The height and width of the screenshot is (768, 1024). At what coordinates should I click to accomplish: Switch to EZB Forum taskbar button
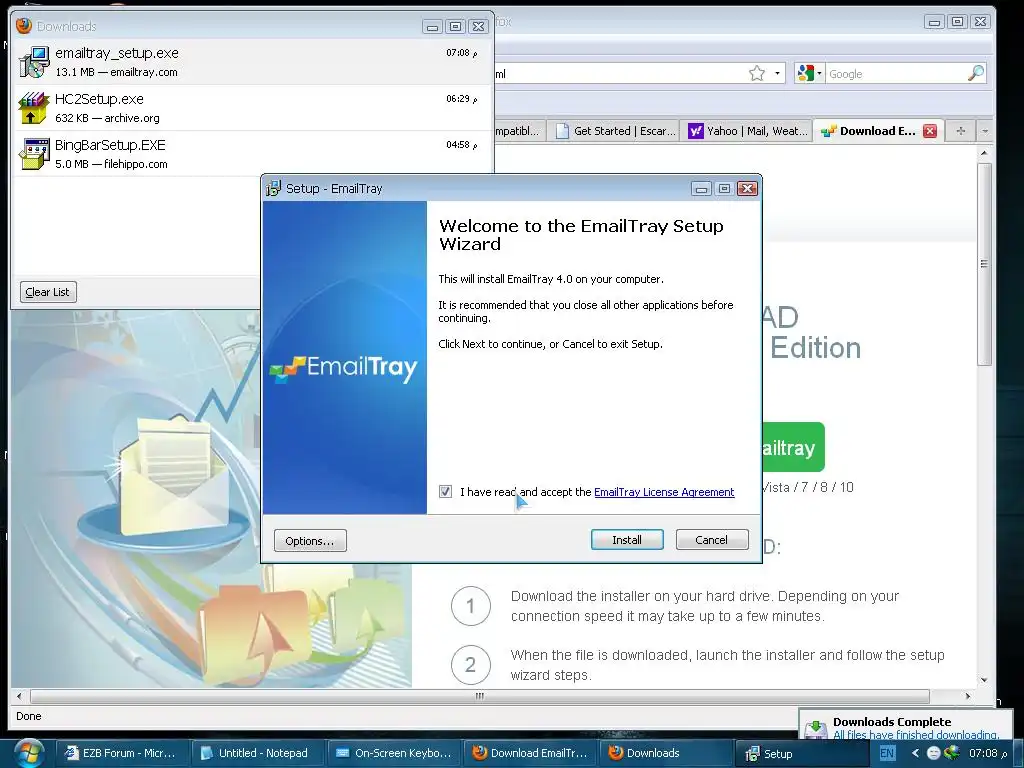coord(123,753)
